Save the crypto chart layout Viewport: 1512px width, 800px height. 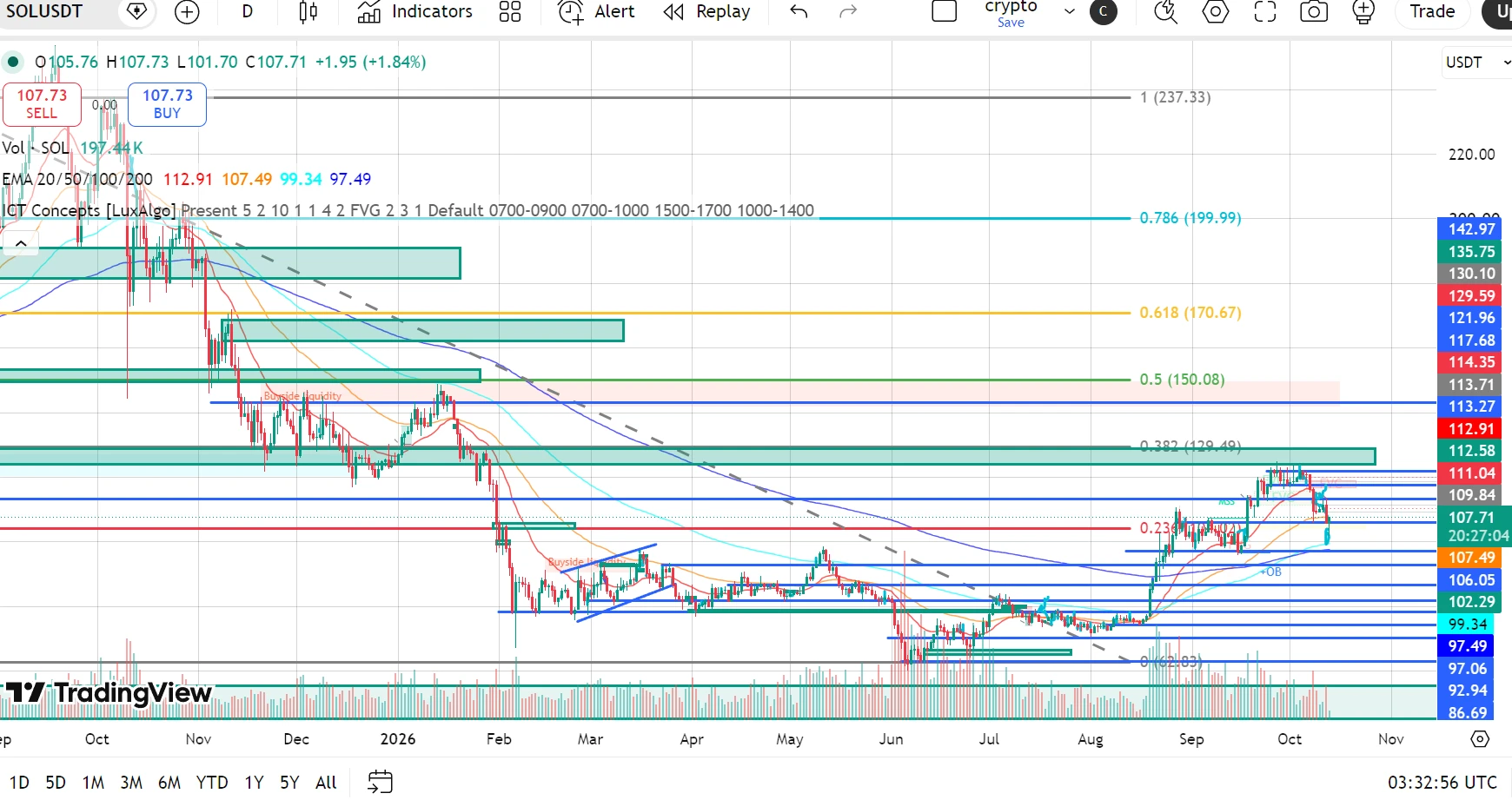click(x=1011, y=23)
